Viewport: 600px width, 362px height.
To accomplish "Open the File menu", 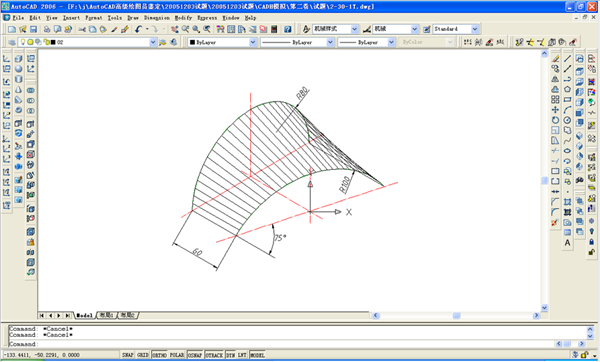I will pyautogui.click(x=18, y=18).
